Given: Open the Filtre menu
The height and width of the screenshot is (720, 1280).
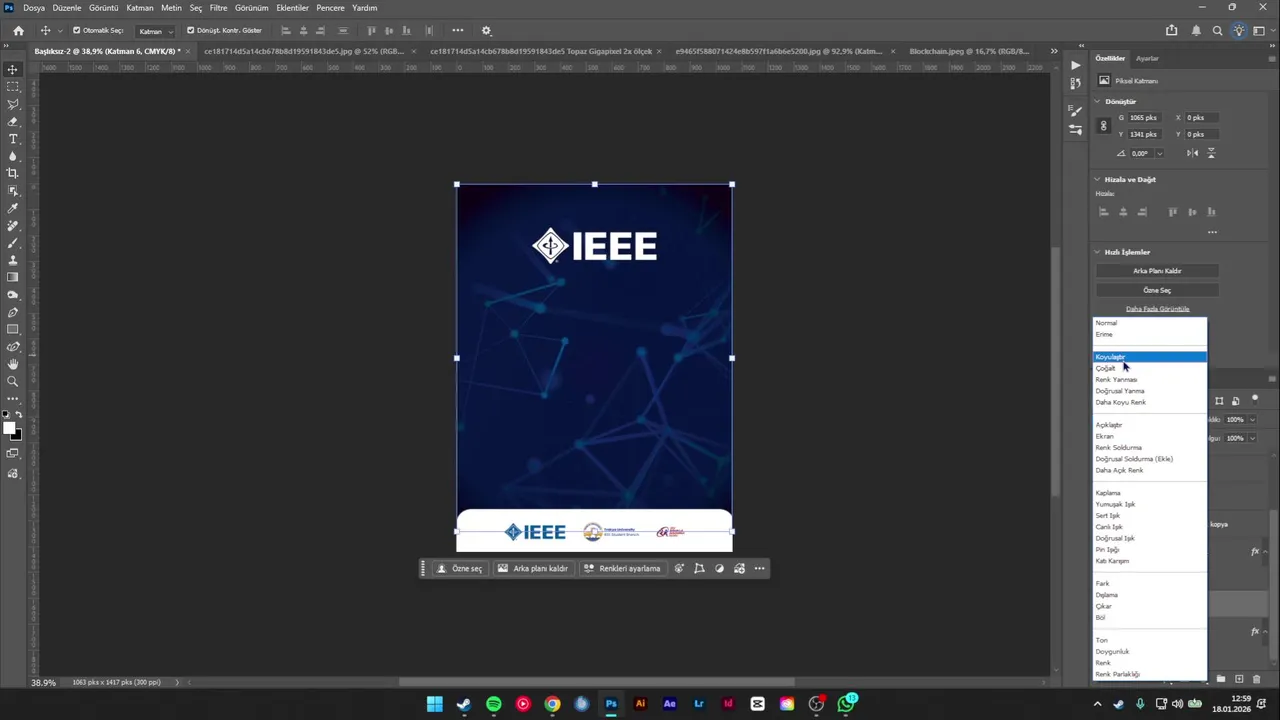Looking at the screenshot, I should (x=218, y=8).
